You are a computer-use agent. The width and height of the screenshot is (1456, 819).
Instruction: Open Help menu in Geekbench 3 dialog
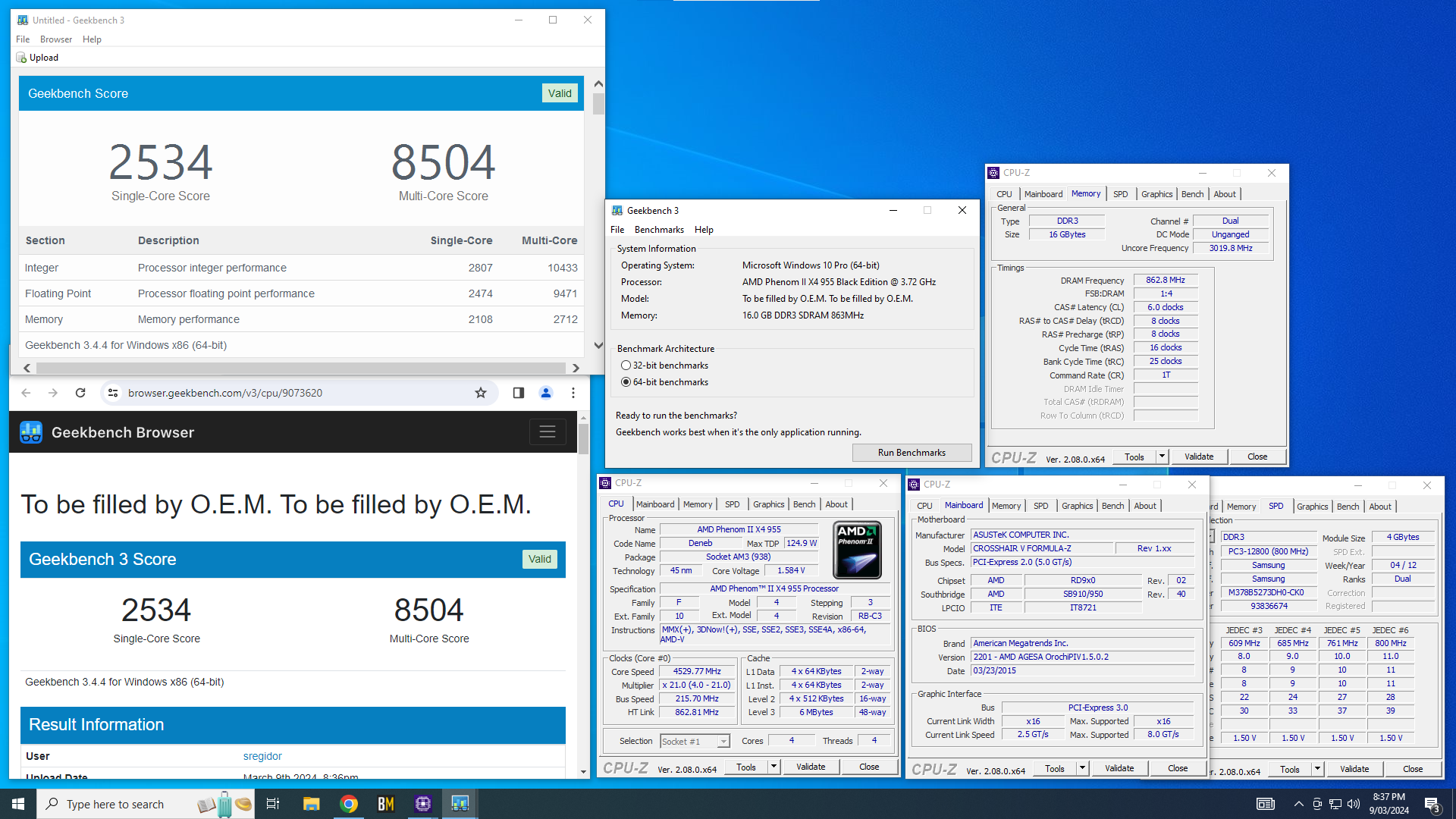[704, 230]
